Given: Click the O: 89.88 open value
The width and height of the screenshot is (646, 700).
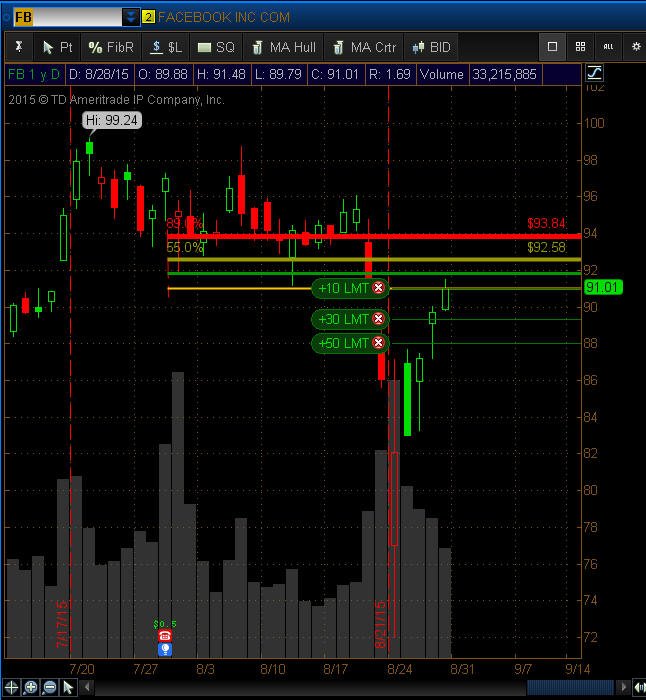Looking at the screenshot, I should tap(163, 74).
